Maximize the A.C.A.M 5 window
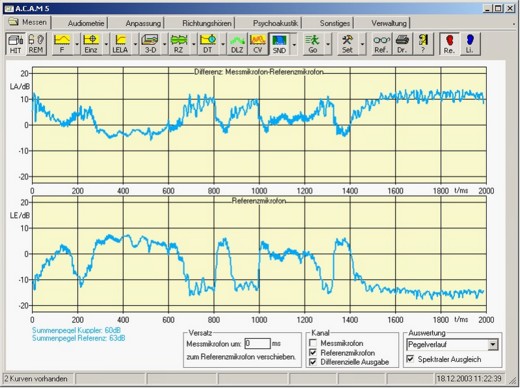The width and height of the screenshot is (520, 388). (498, 8)
